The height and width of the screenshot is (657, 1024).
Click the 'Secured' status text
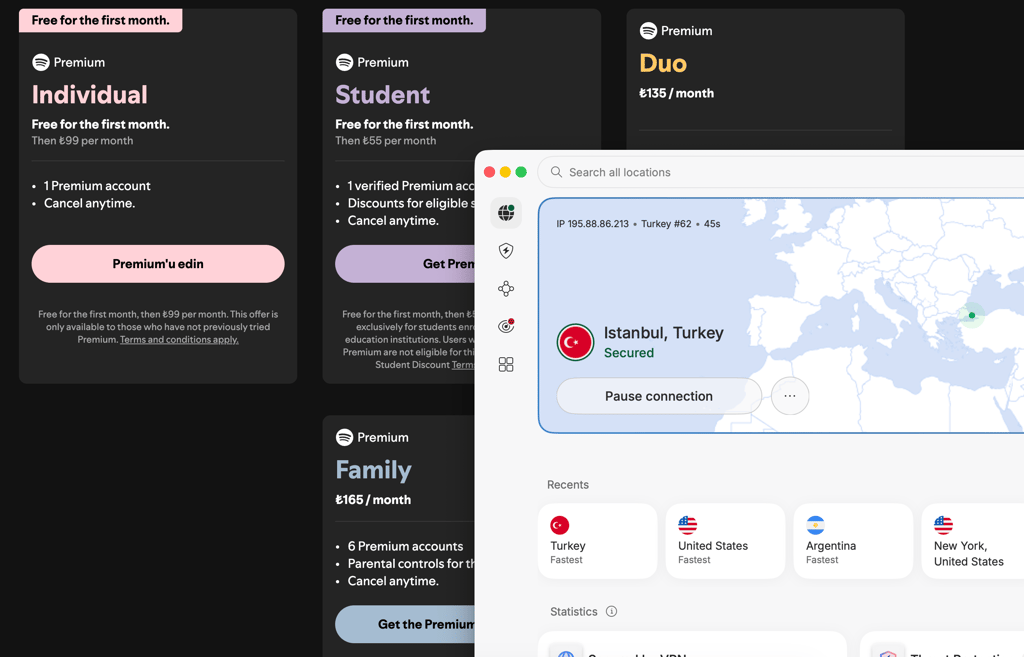point(628,353)
